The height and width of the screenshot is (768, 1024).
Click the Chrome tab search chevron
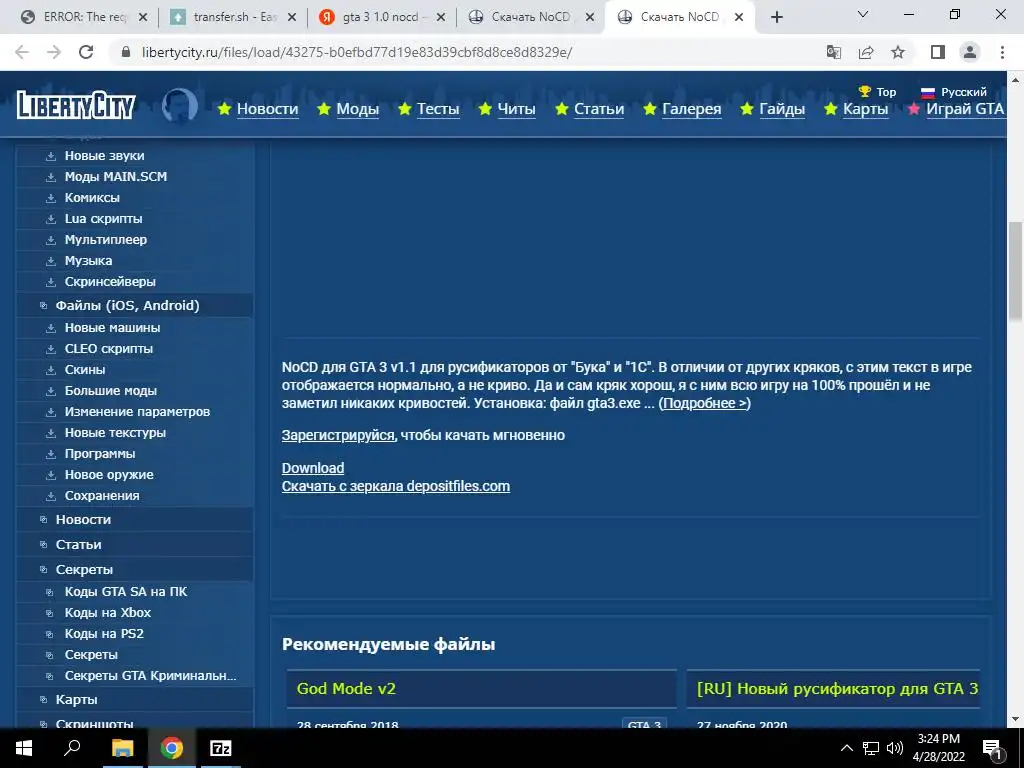coord(863,14)
